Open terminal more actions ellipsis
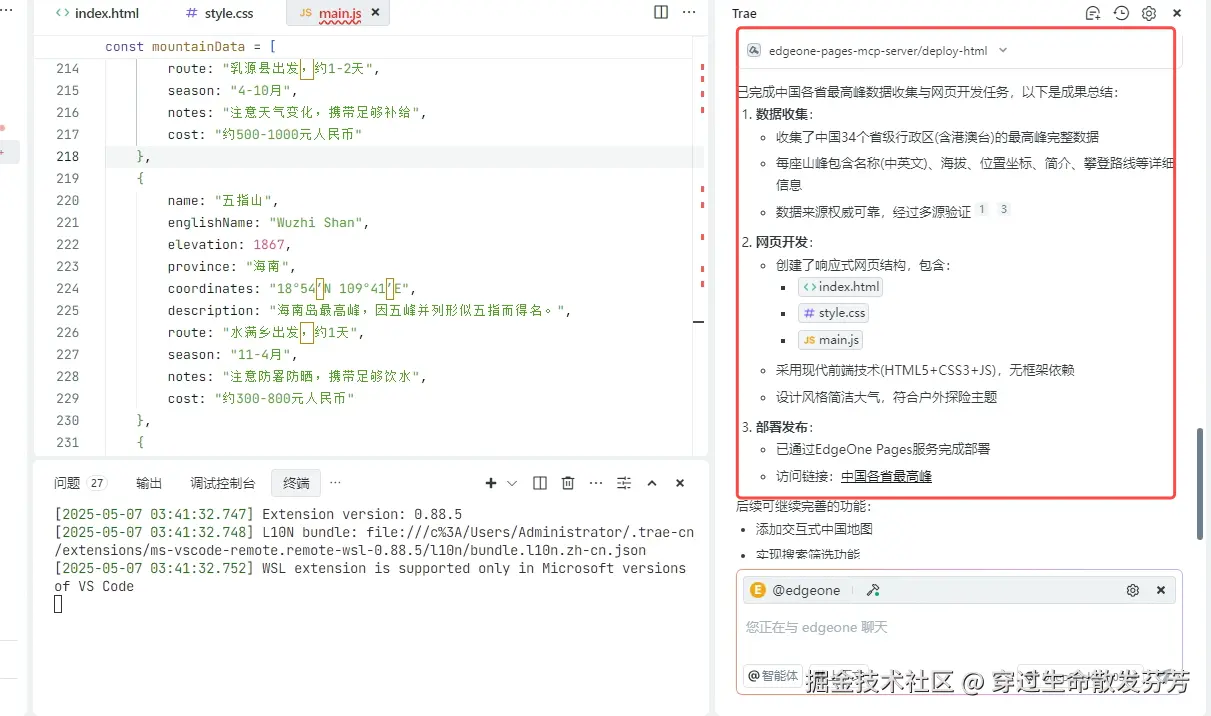The height and width of the screenshot is (716, 1211). point(596,483)
